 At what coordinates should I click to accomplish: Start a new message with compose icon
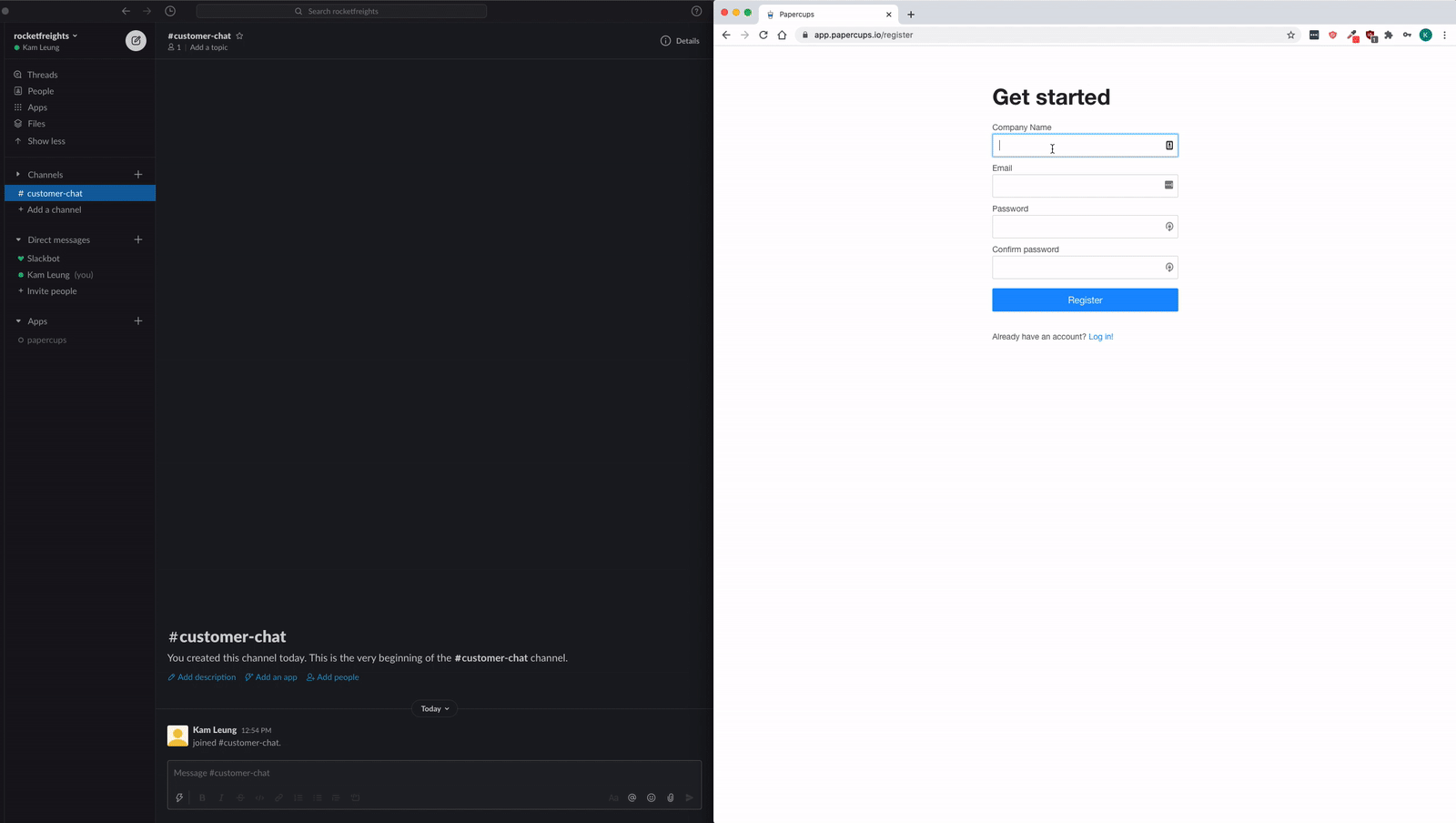(x=136, y=40)
